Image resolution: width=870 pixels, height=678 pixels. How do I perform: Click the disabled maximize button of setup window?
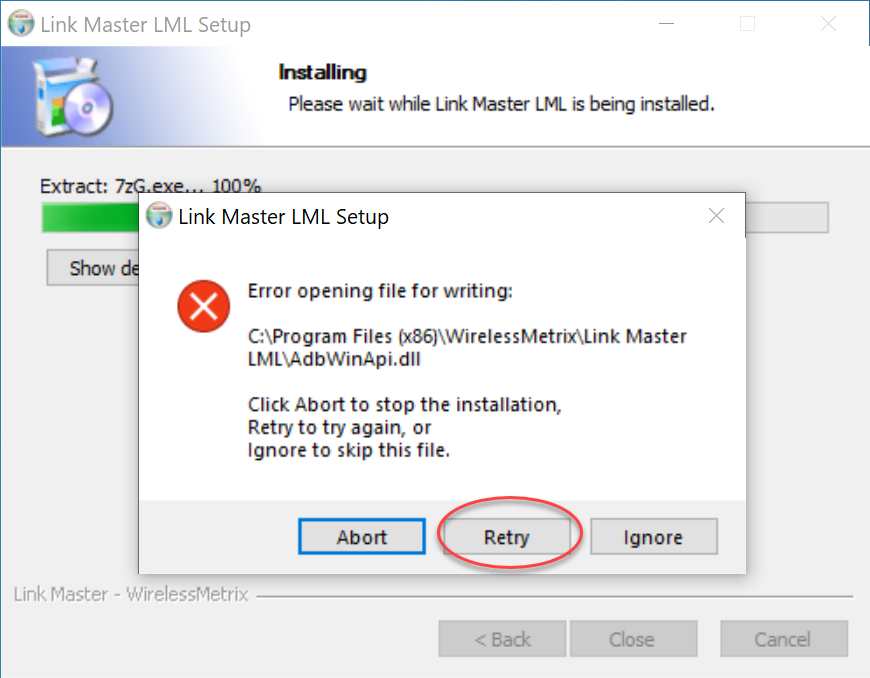pos(747,23)
